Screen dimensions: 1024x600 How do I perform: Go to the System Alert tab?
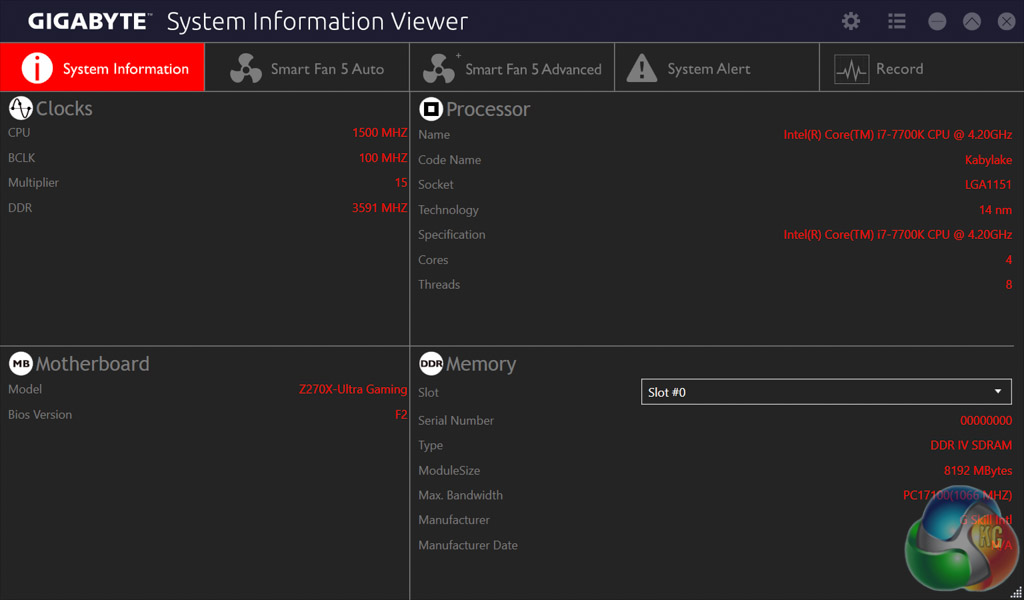coord(716,68)
